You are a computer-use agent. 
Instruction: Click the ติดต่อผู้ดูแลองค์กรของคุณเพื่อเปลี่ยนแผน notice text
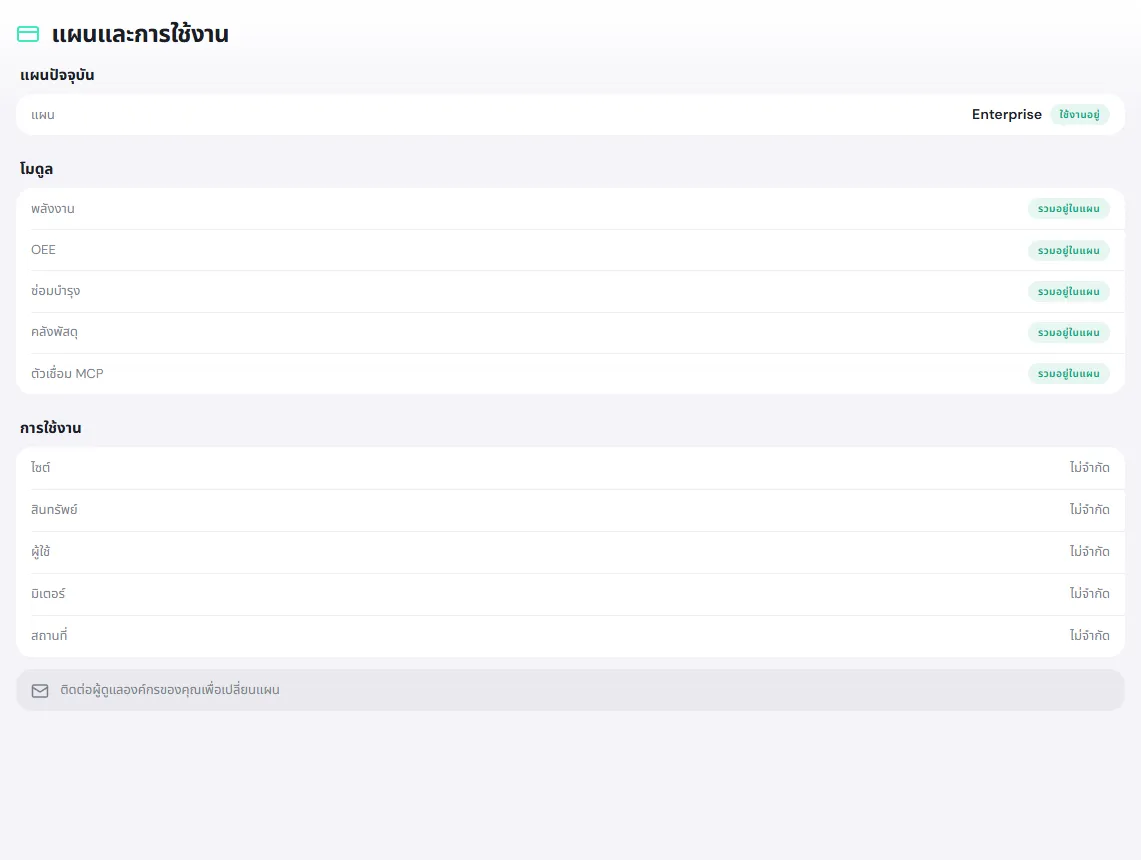(x=170, y=690)
